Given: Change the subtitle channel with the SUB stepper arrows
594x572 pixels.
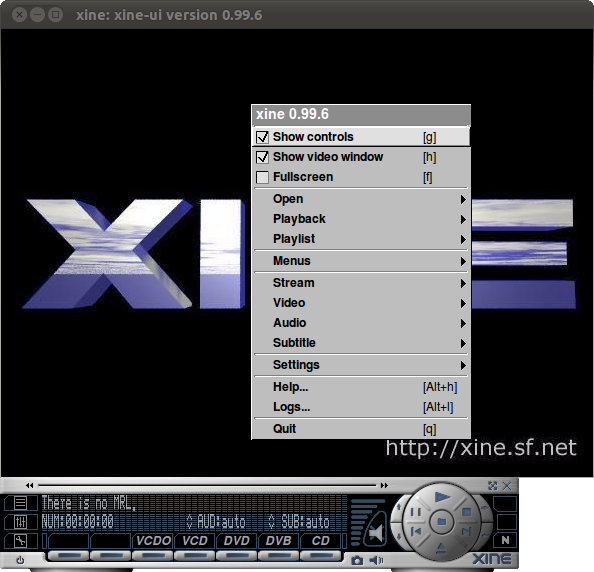Looking at the screenshot, I should [271, 522].
